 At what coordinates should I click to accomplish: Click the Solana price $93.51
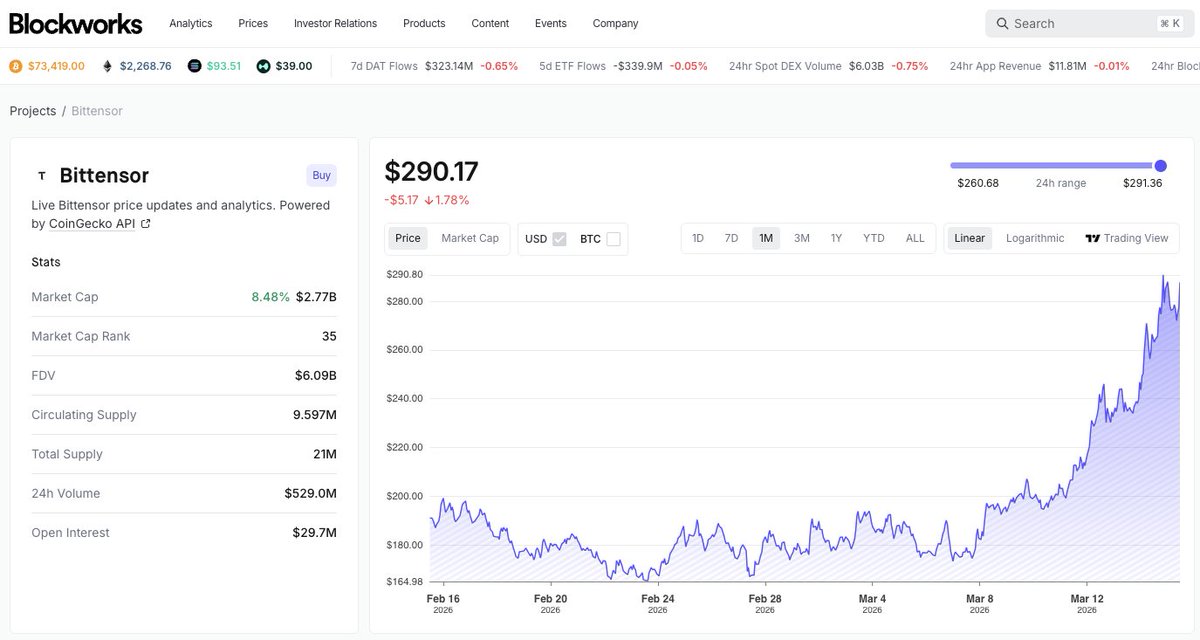coord(224,66)
